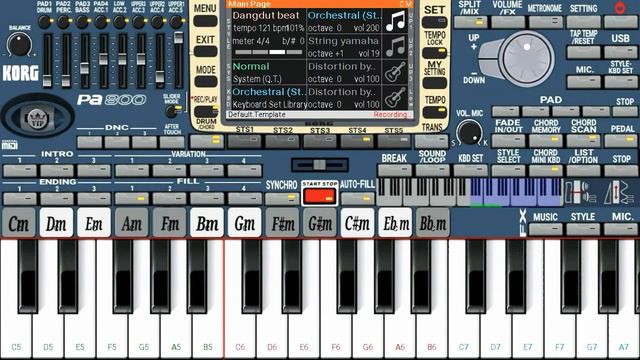Click the UP/DOWN data dial
The width and height of the screenshot is (640, 360).
527,58
